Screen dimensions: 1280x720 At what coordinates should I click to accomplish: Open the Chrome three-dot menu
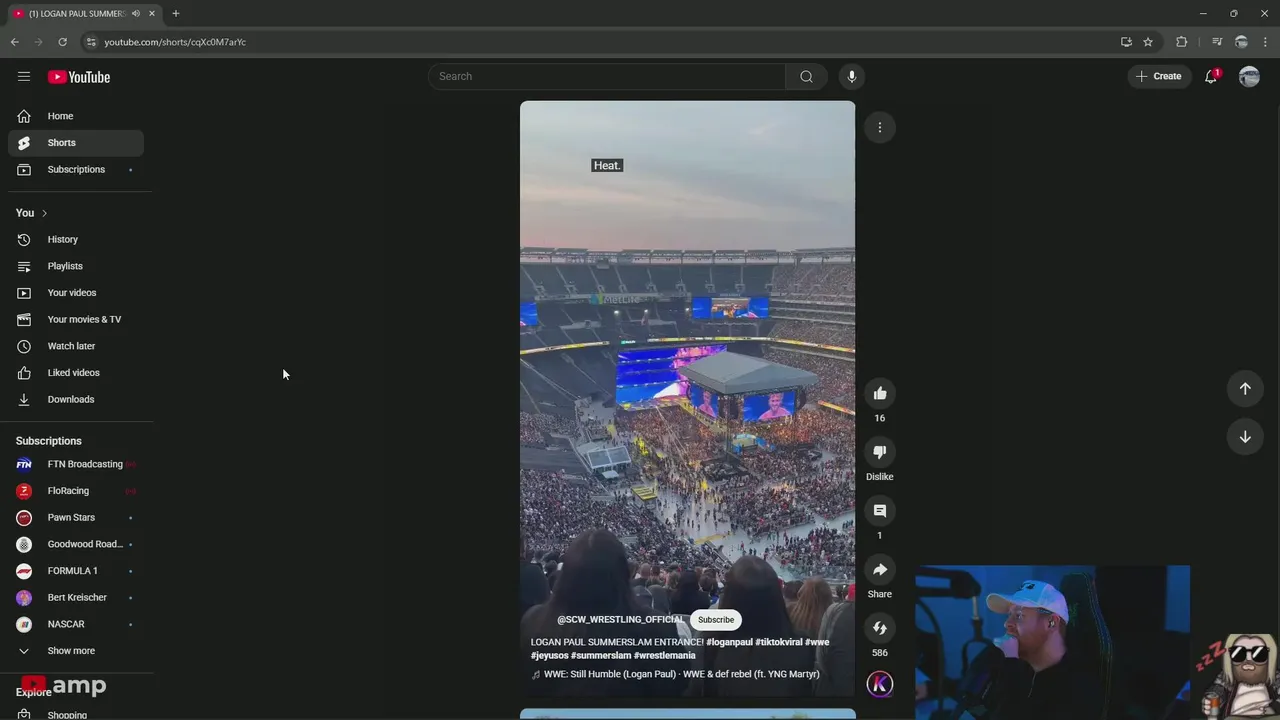(1265, 42)
